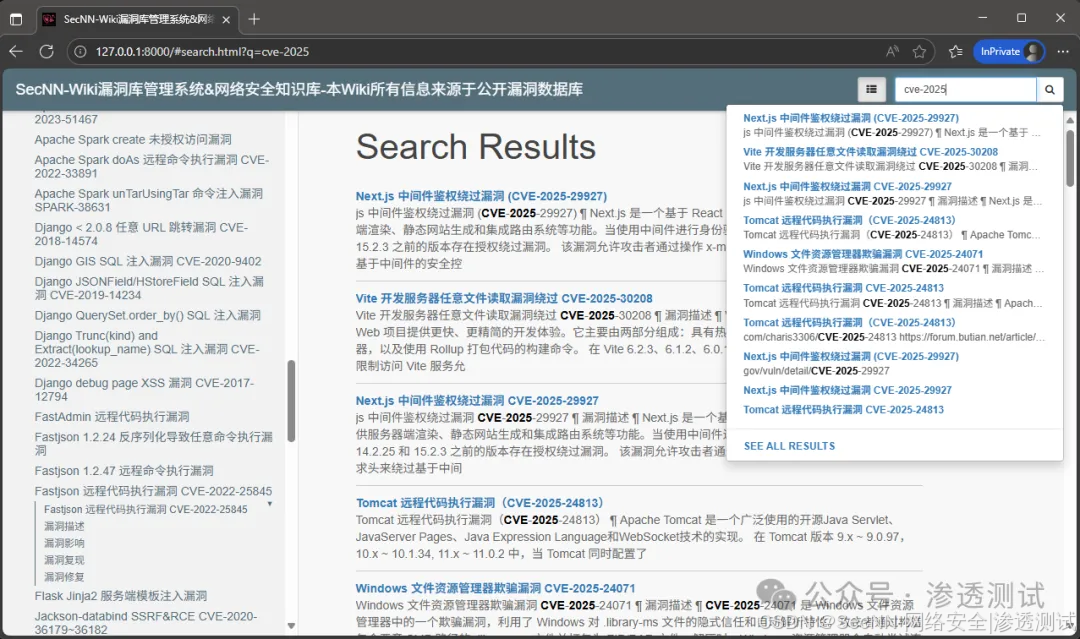Open dropdown result Next.js (CVE-2025-29927) with gov/vuln/detail snippet
Screen dimensions: 1080x639
point(851,356)
